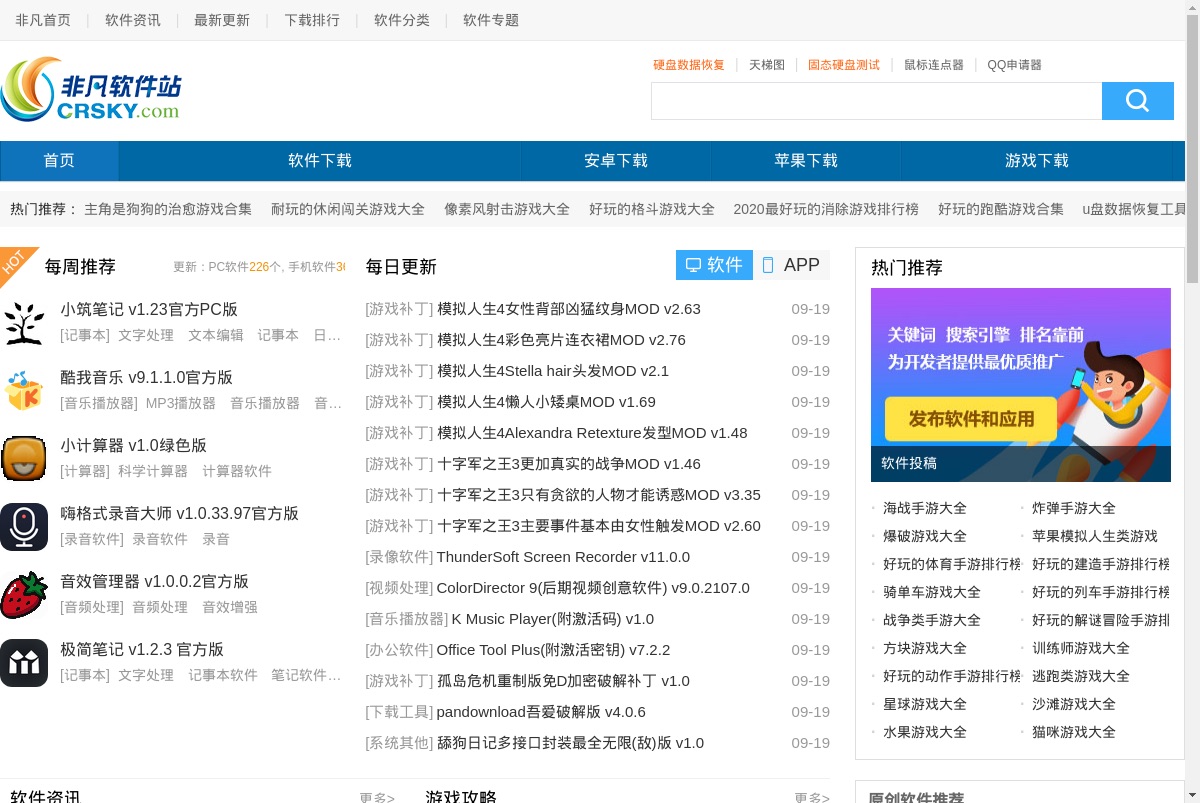Screen dimensions: 1200x803
Task: Open K Music Player(附激活码) v1.0 entry
Action: click(x=553, y=619)
